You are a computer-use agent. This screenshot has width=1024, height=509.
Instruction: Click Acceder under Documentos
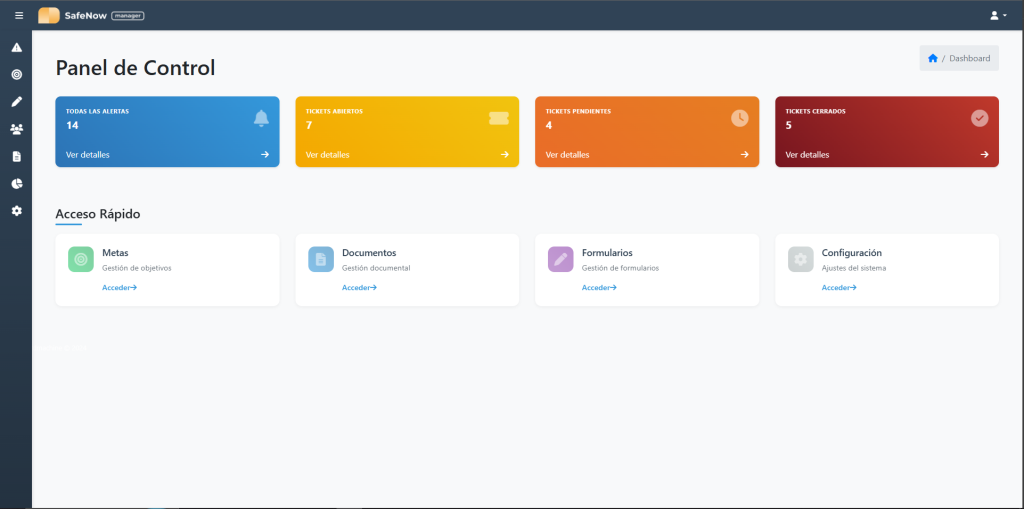click(x=359, y=287)
